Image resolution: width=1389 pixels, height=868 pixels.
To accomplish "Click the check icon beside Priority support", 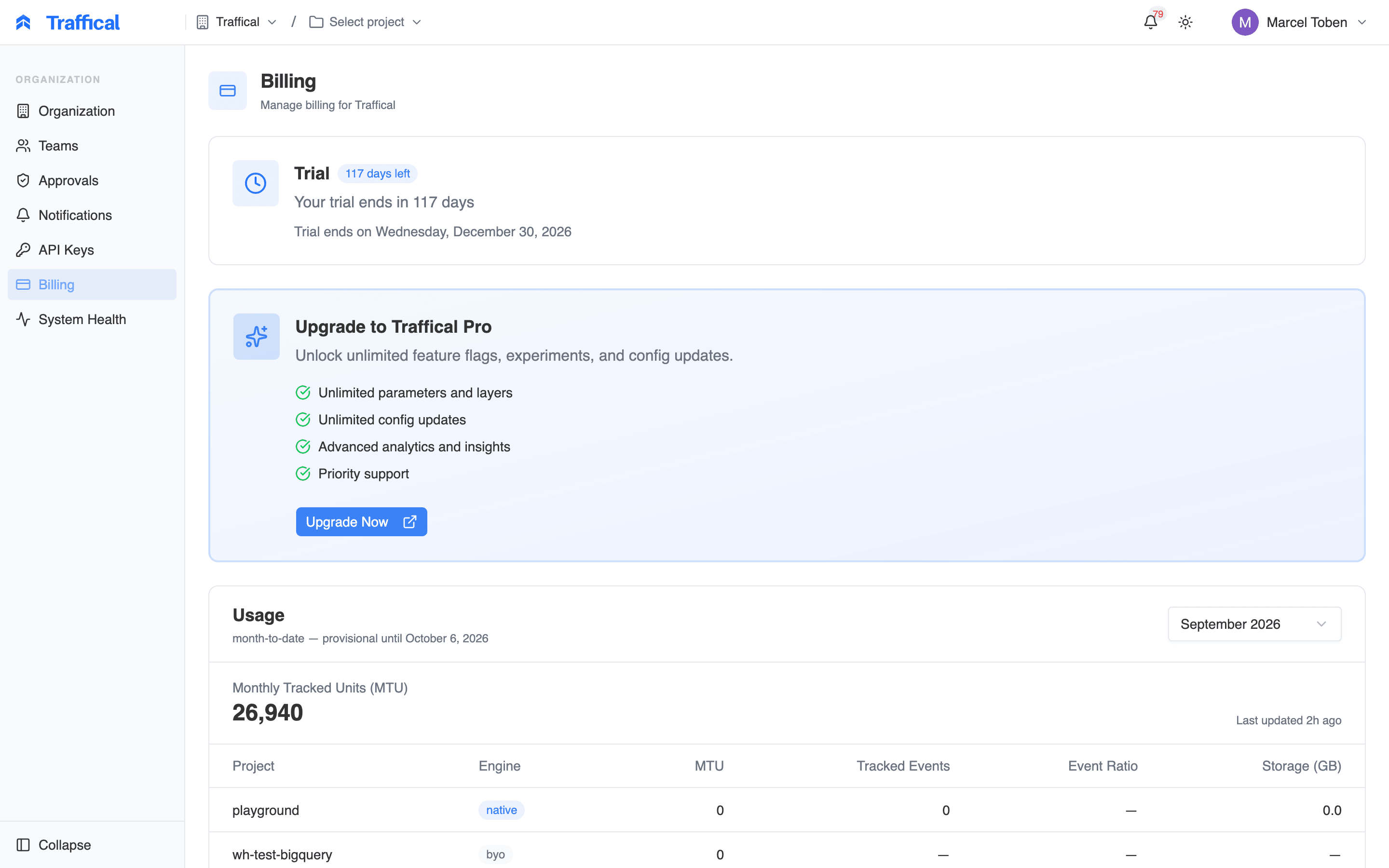I will click(x=303, y=474).
